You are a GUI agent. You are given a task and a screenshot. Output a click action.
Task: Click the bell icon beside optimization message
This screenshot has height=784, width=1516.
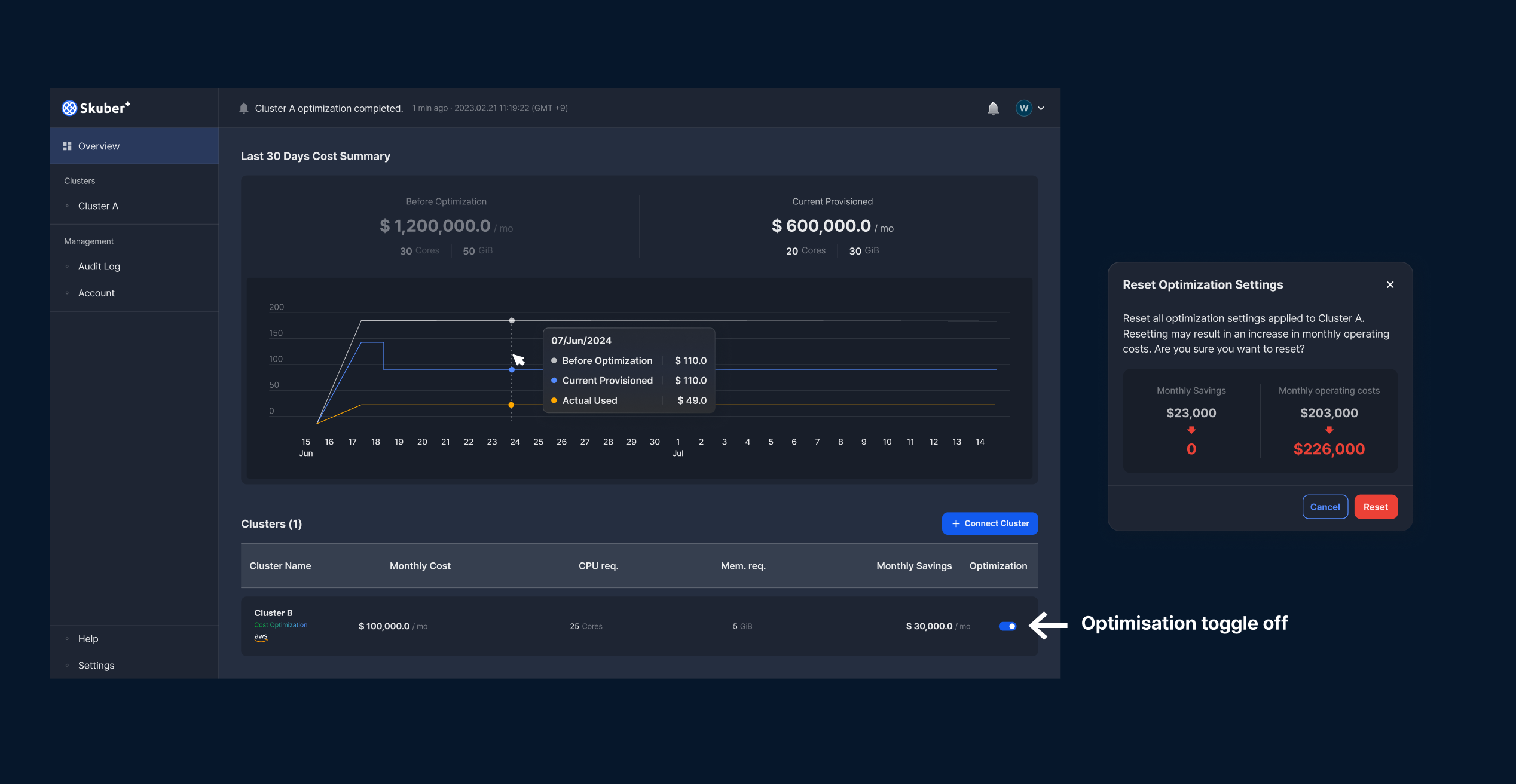click(x=244, y=108)
